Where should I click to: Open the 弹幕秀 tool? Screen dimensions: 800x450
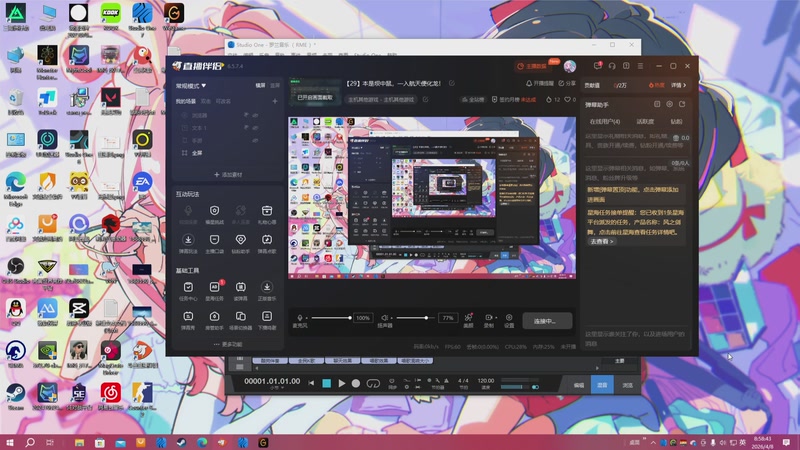tap(188, 320)
